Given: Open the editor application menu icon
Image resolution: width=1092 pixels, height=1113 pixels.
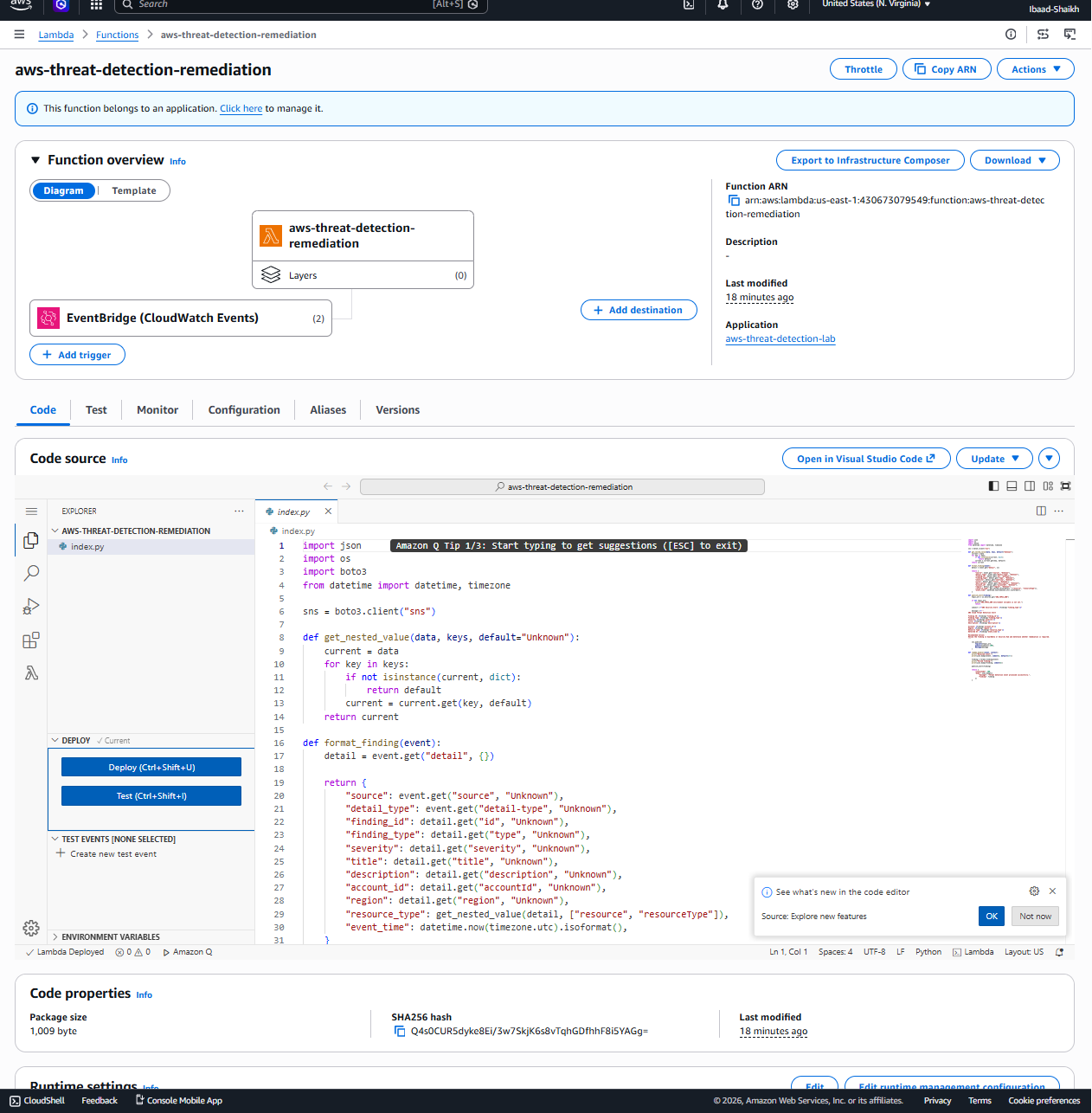Looking at the screenshot, I should click(x=31, y=511).
